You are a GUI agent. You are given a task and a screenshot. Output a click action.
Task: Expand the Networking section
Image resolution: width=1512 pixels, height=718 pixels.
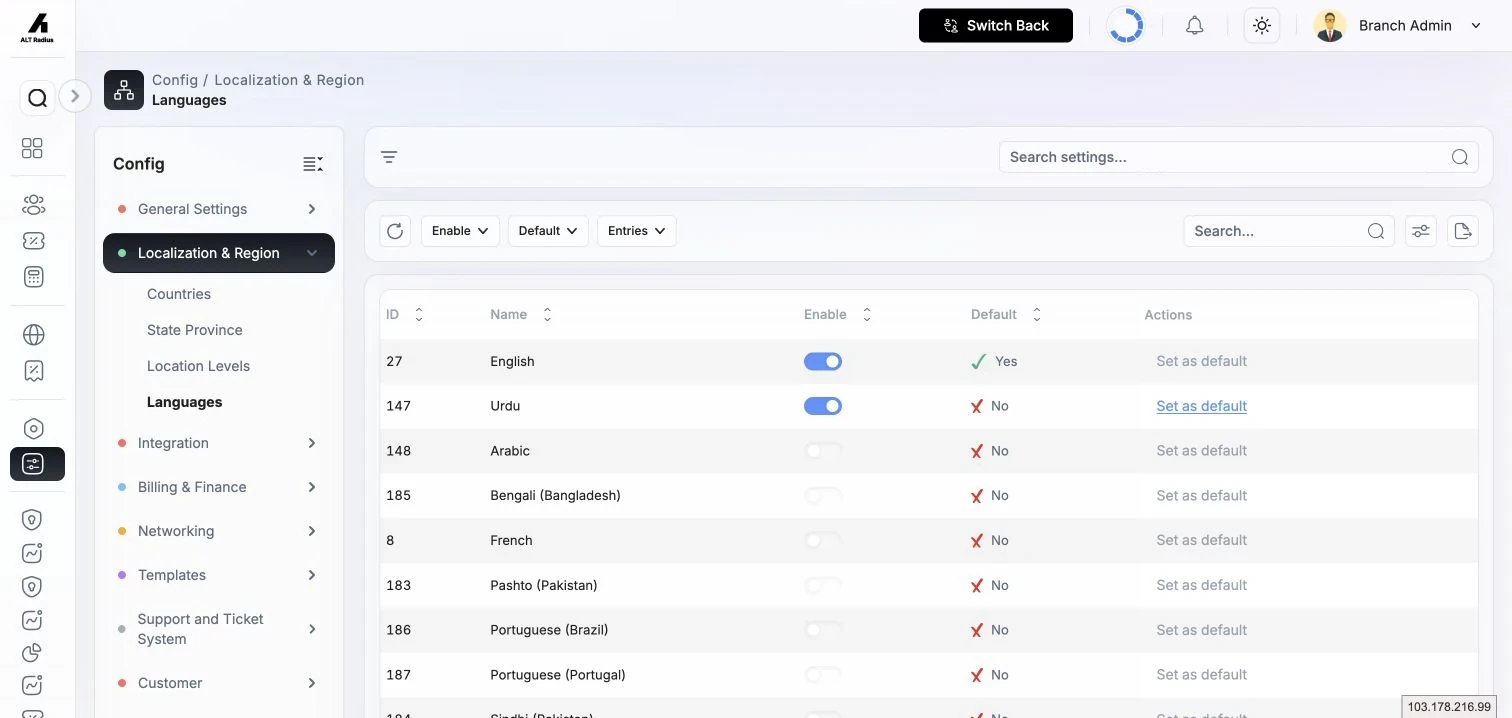pyautogui.click(x=219, y=531)
